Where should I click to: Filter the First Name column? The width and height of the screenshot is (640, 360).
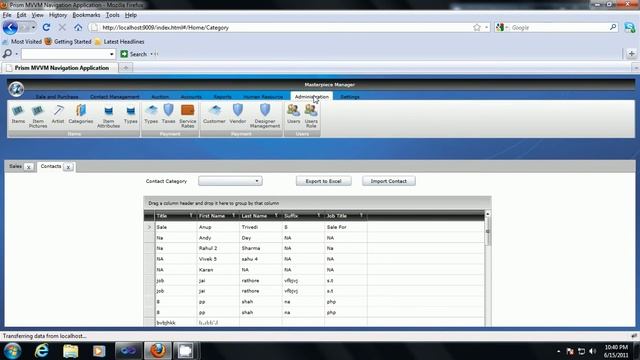233,216
